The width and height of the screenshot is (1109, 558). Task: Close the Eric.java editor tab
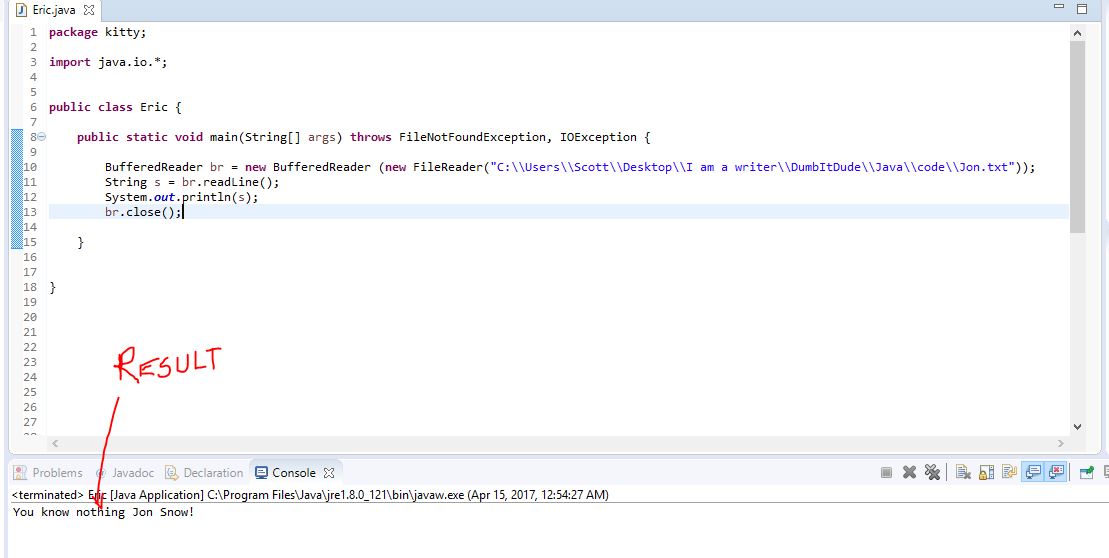88,11
